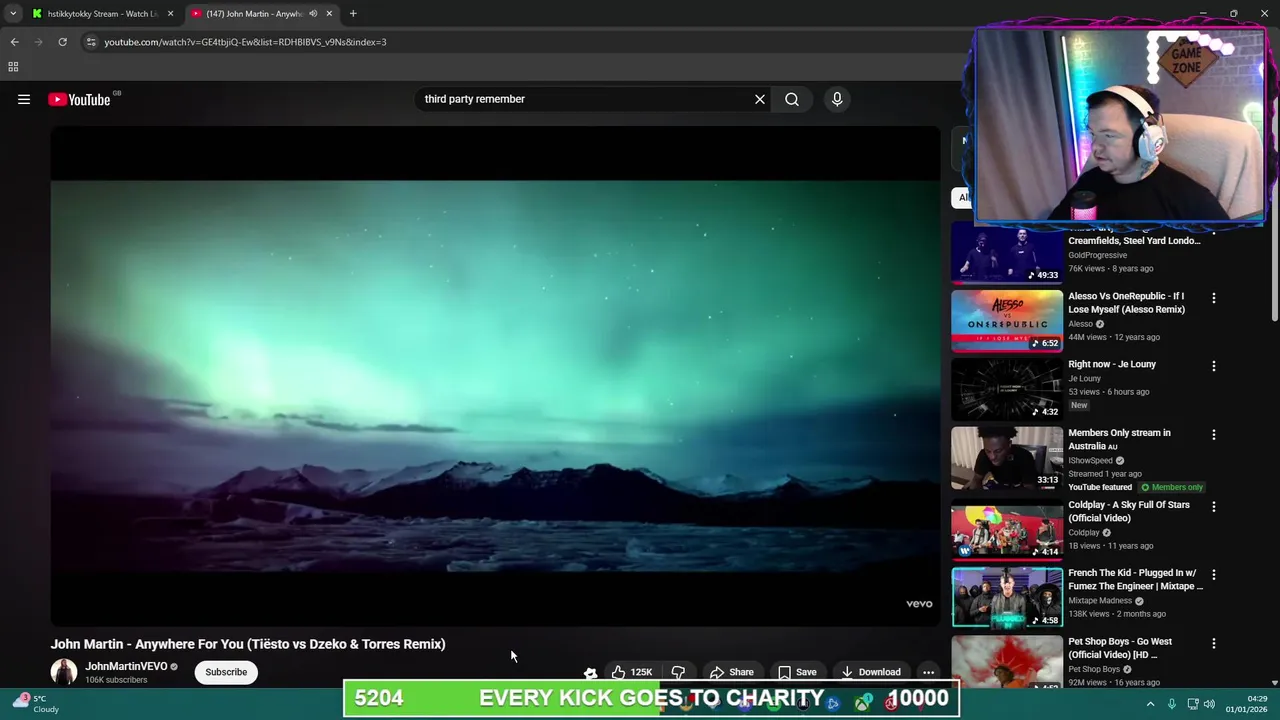The image size is (1280, 720).
Task: Show hidden system tray icons chevron
Action: 1150,704
